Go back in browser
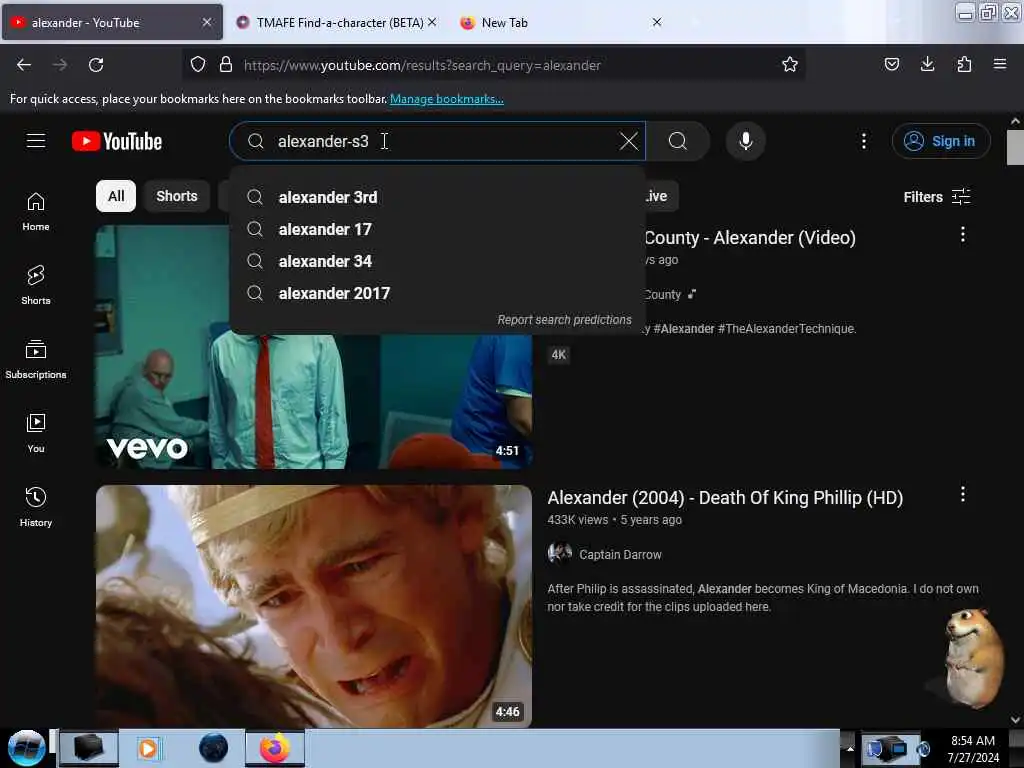1024x768 pixels. [24, 65]
